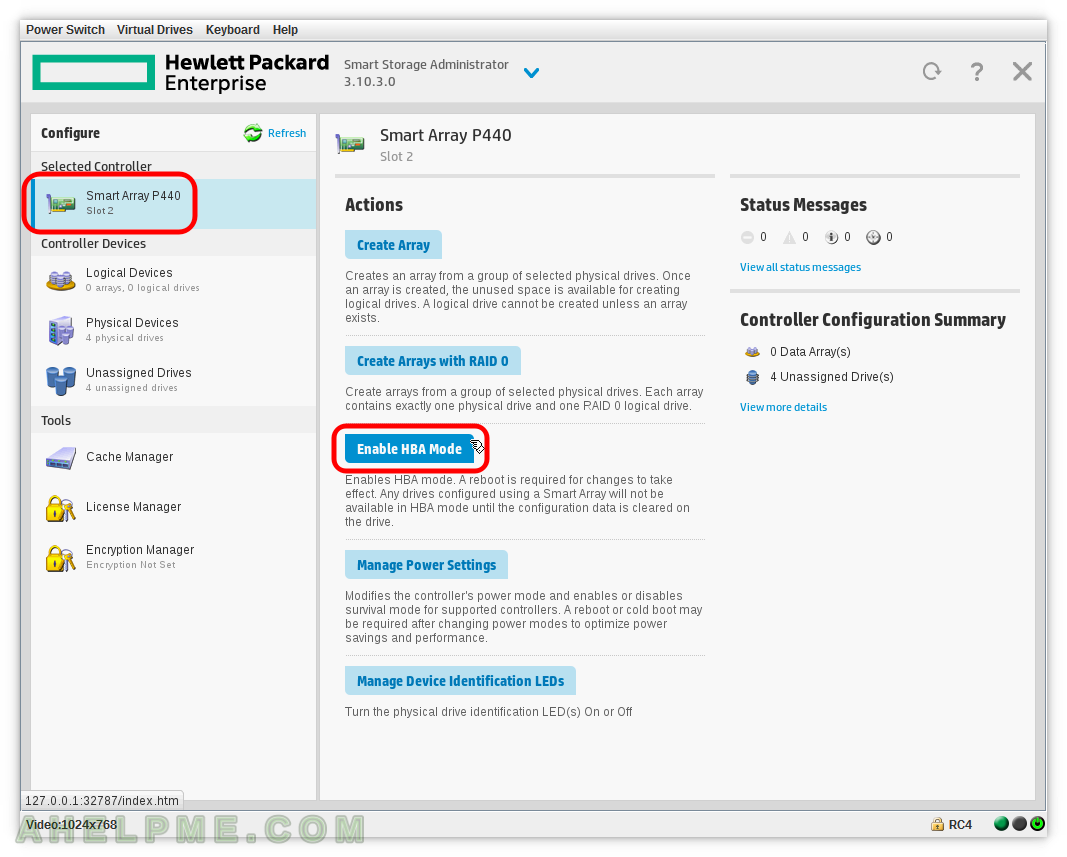Image resolution: width=1067 pixels, height=857 pixels.
Task: Click Manage Device Identification LEDs
Action: [x=460, y=681]
